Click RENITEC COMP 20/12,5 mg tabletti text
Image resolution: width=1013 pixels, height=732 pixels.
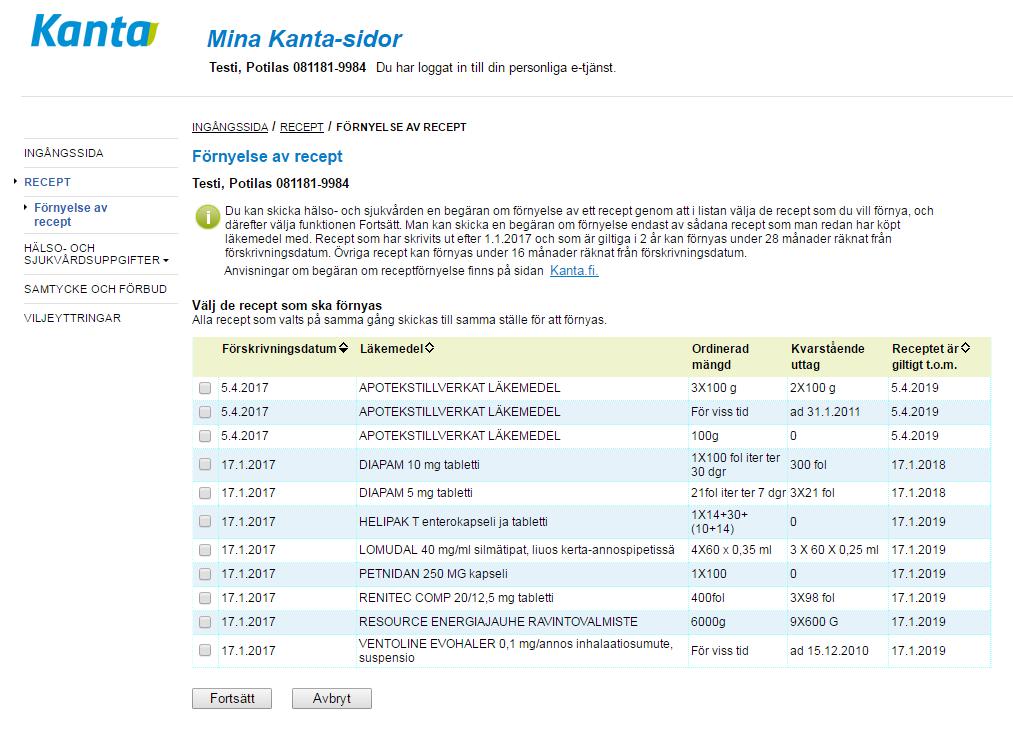(456, 598)
